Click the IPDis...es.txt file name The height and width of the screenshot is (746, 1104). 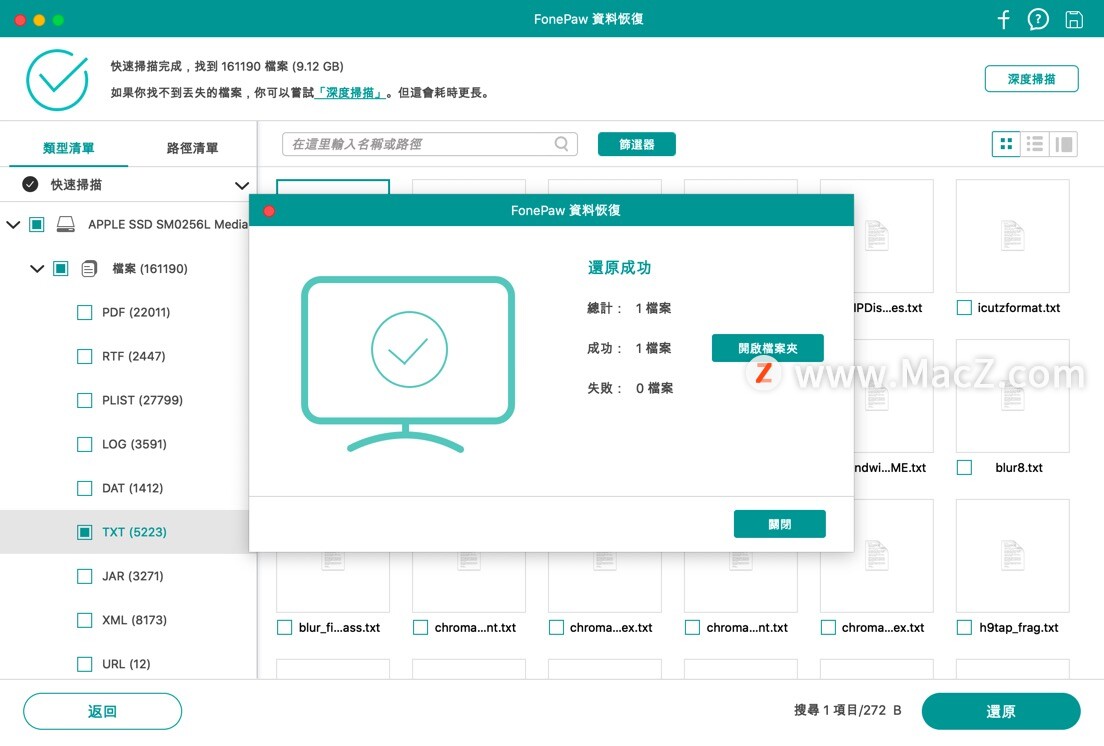click(x=888, y=308)
